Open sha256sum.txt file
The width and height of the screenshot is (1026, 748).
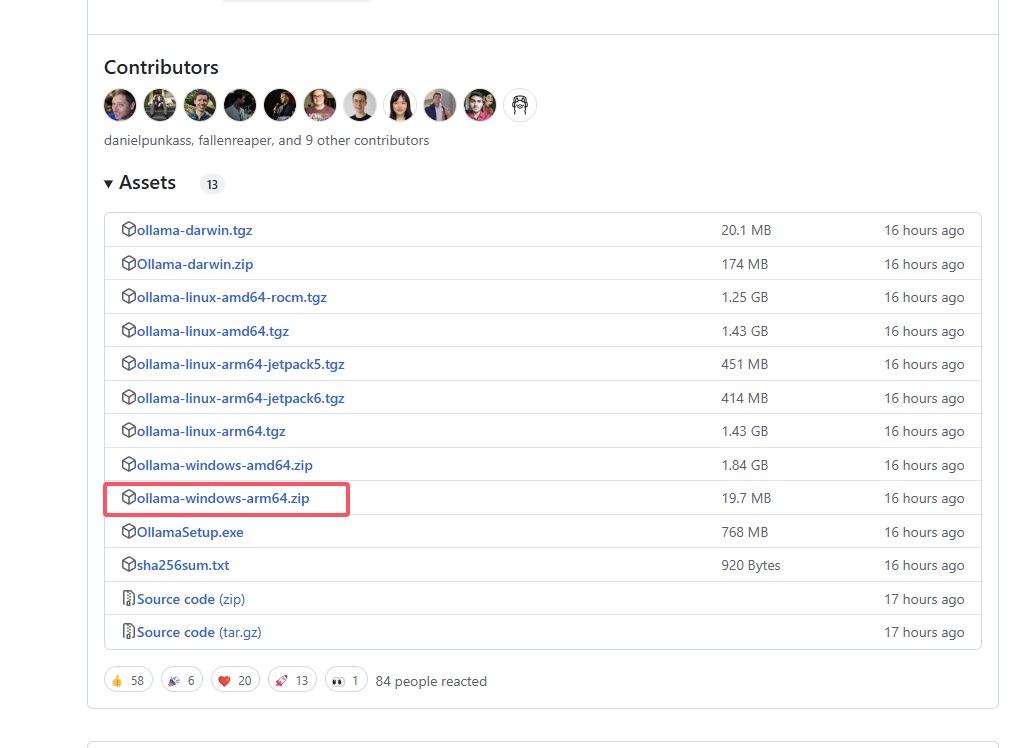(183, 565)
